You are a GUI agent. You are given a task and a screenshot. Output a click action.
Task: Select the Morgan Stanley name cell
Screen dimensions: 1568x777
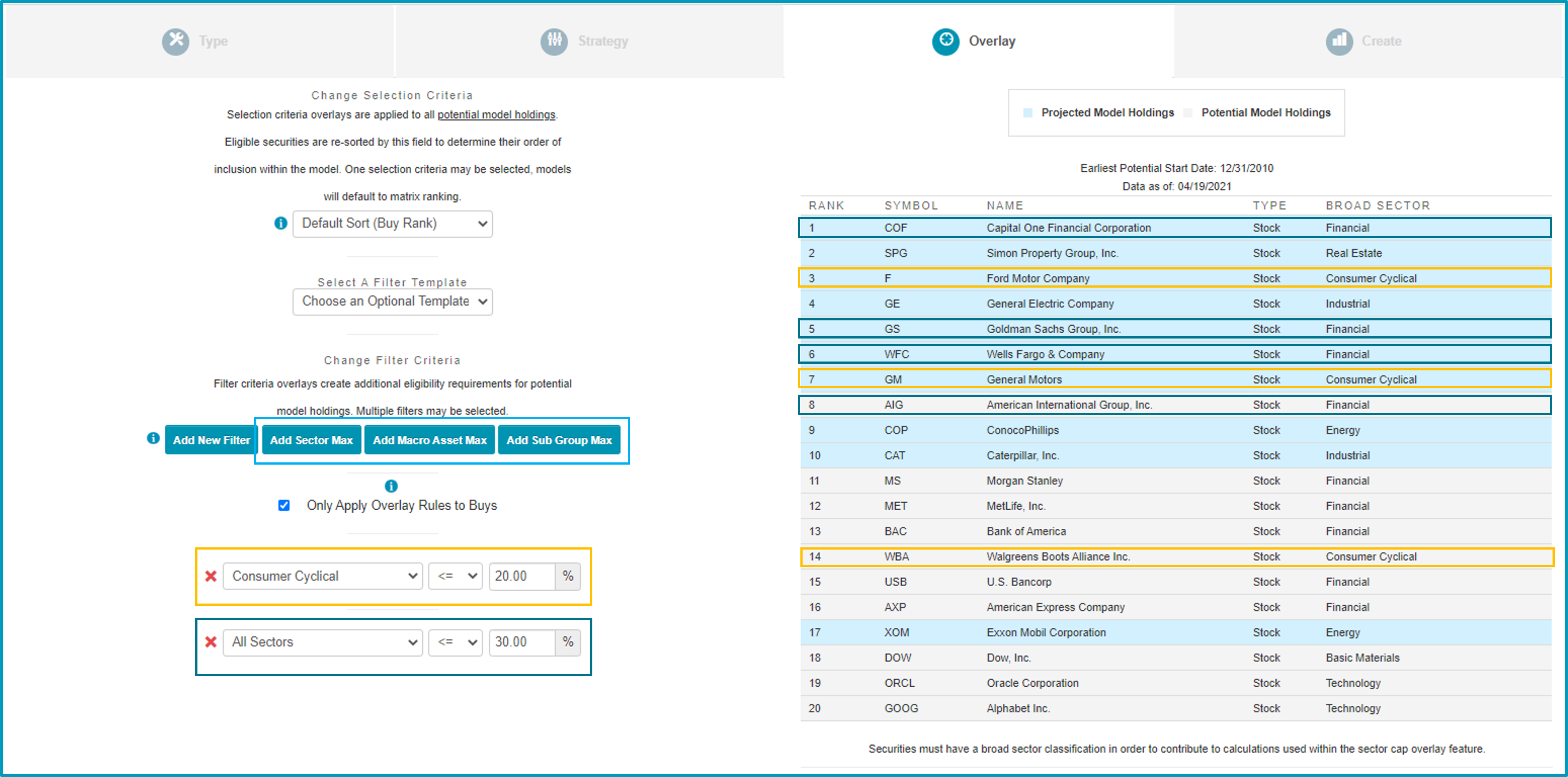[x=1024, y=481]
